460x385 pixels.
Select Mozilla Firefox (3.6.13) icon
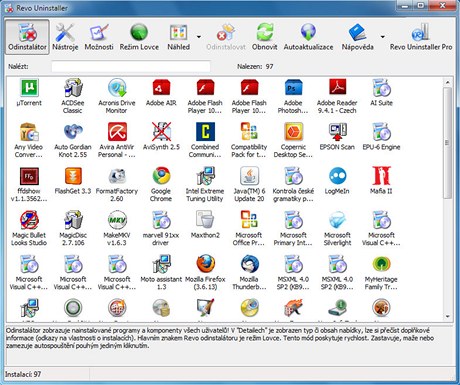(x=205, y=264)
